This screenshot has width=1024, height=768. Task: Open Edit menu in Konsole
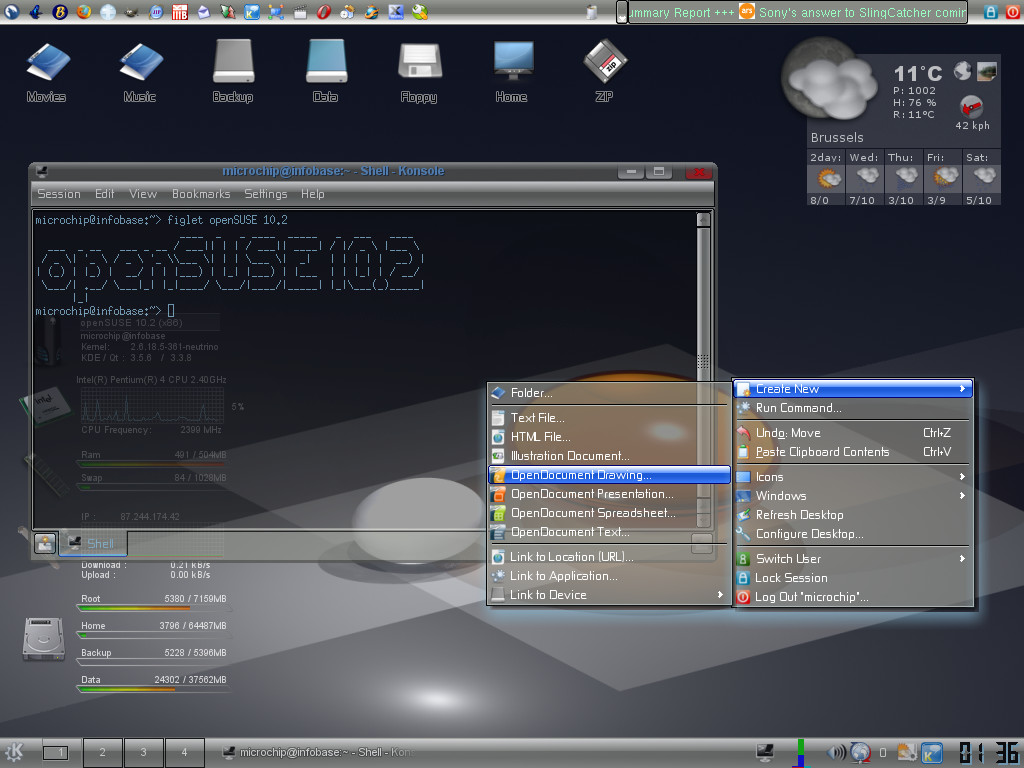pos(104,194)
